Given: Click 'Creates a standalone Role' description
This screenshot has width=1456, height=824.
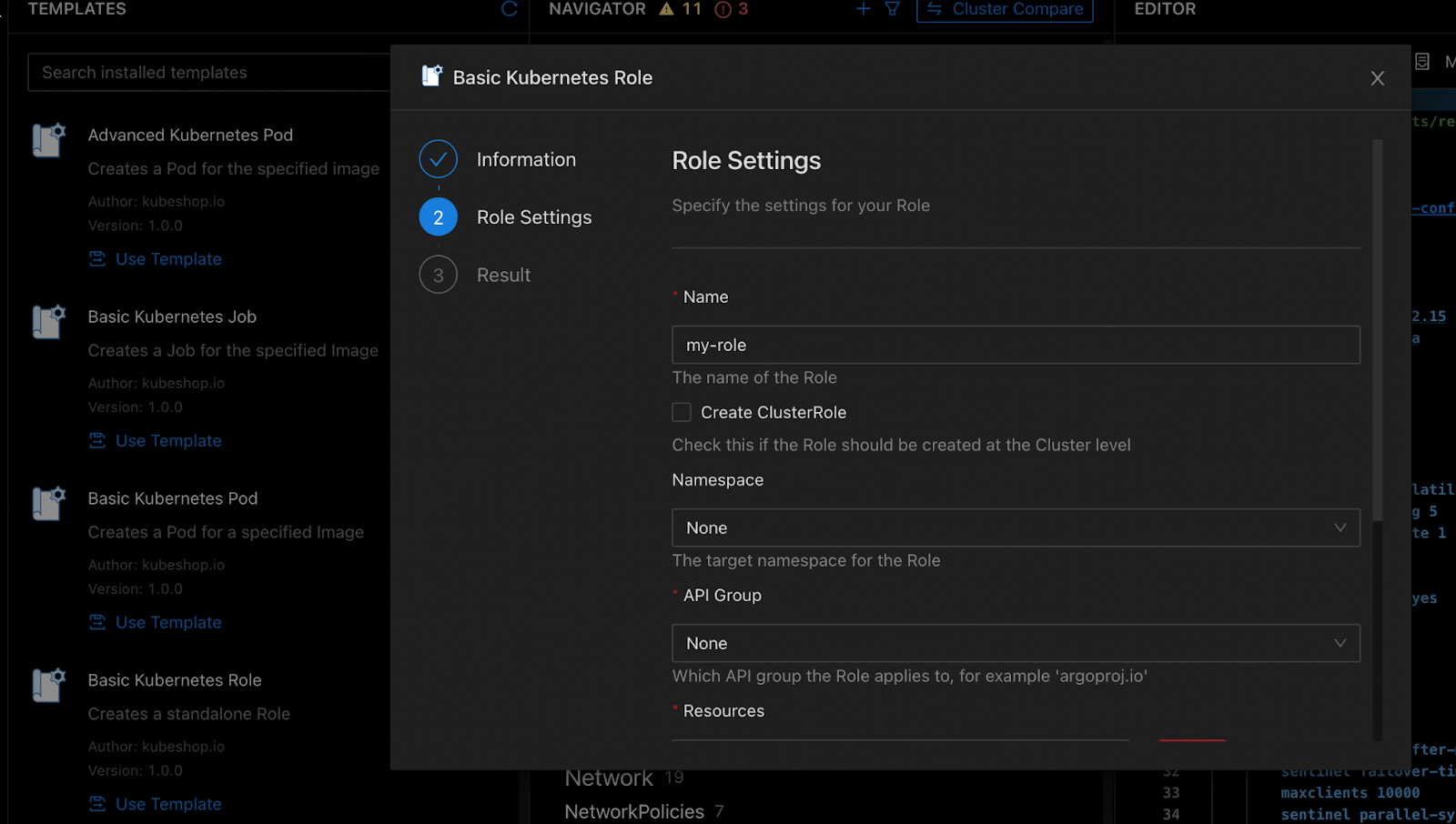Looking at the screenshot, I should click(x=189, y=714).
